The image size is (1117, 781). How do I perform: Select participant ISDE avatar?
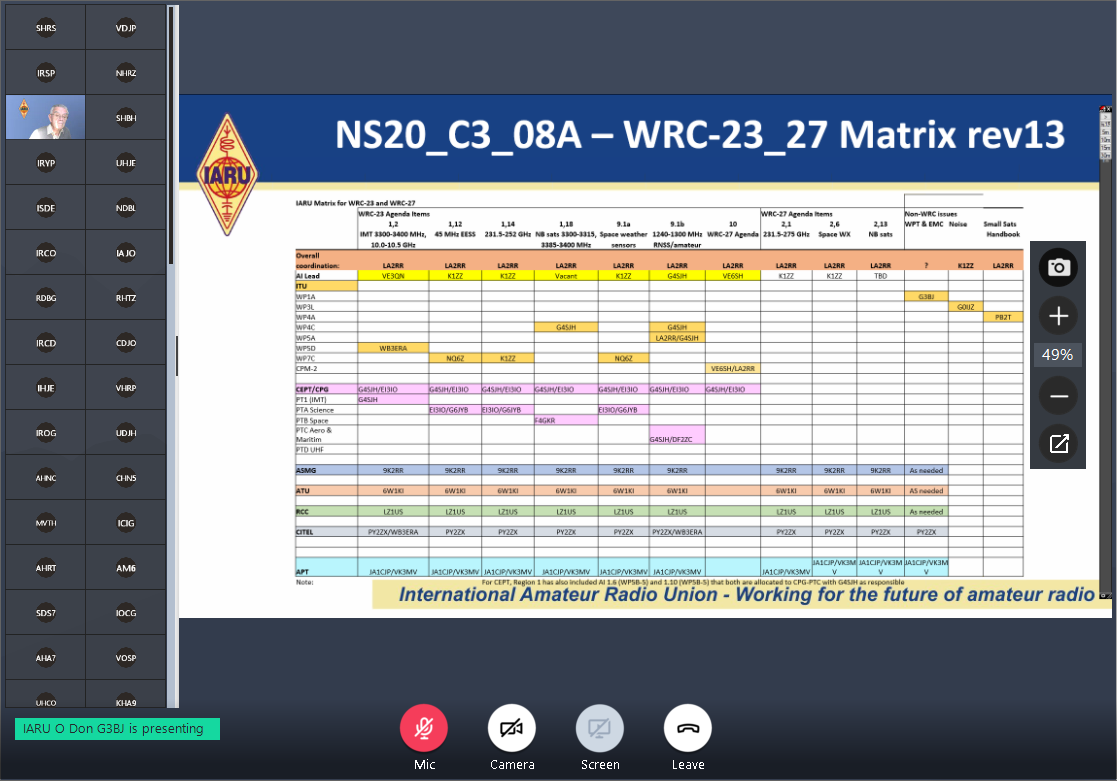click(46, 208)
